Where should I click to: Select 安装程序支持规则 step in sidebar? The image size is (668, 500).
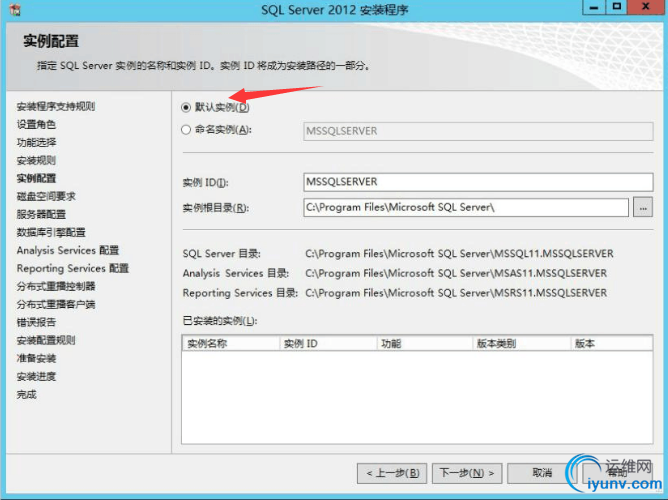coord(56,106)
